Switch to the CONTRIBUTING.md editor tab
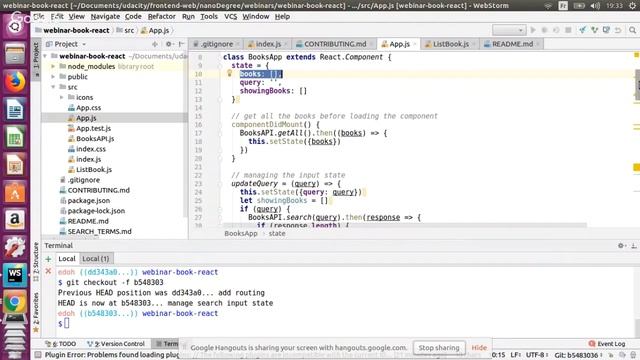640x360 pixels. (334, 44)
